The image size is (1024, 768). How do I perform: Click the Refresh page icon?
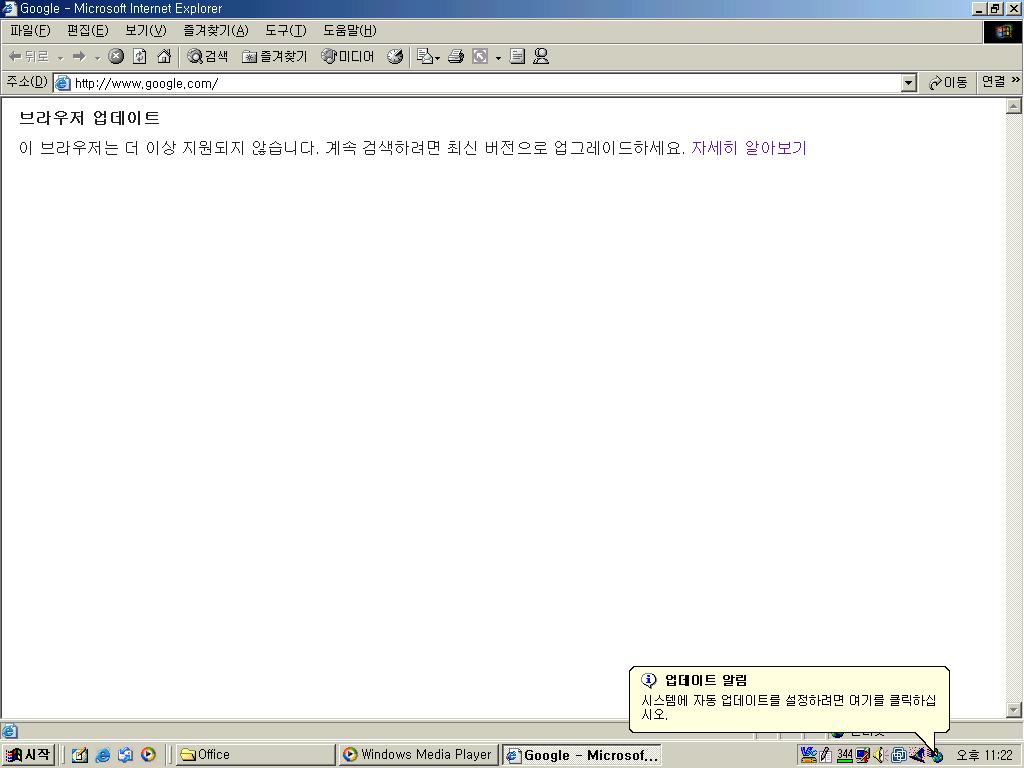point(140,57)
